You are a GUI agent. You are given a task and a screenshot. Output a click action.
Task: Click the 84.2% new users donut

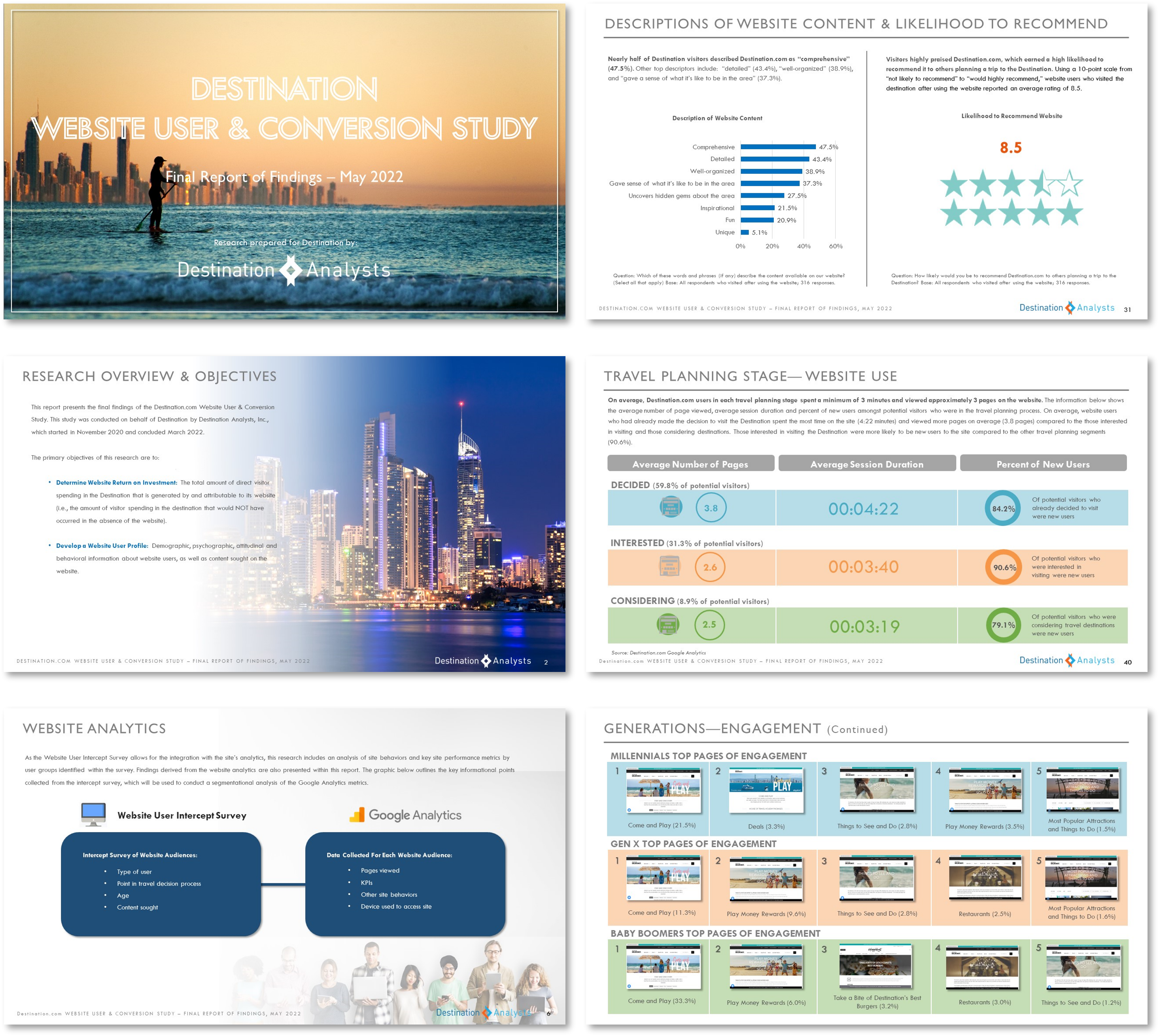point(1003,508)
